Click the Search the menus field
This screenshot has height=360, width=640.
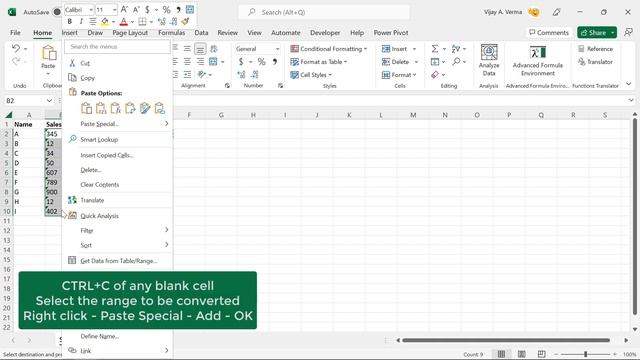pyautogui.click(x=118, y=47)
